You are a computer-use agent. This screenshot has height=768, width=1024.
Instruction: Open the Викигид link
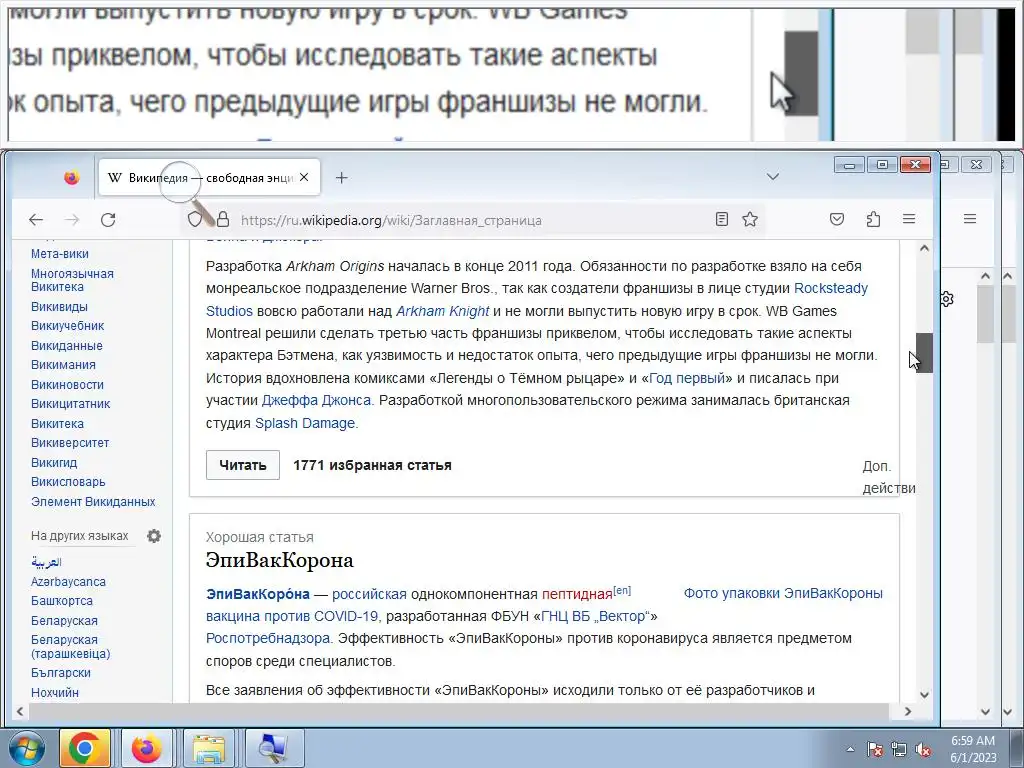pyautogui.click(x=54, y=462)
